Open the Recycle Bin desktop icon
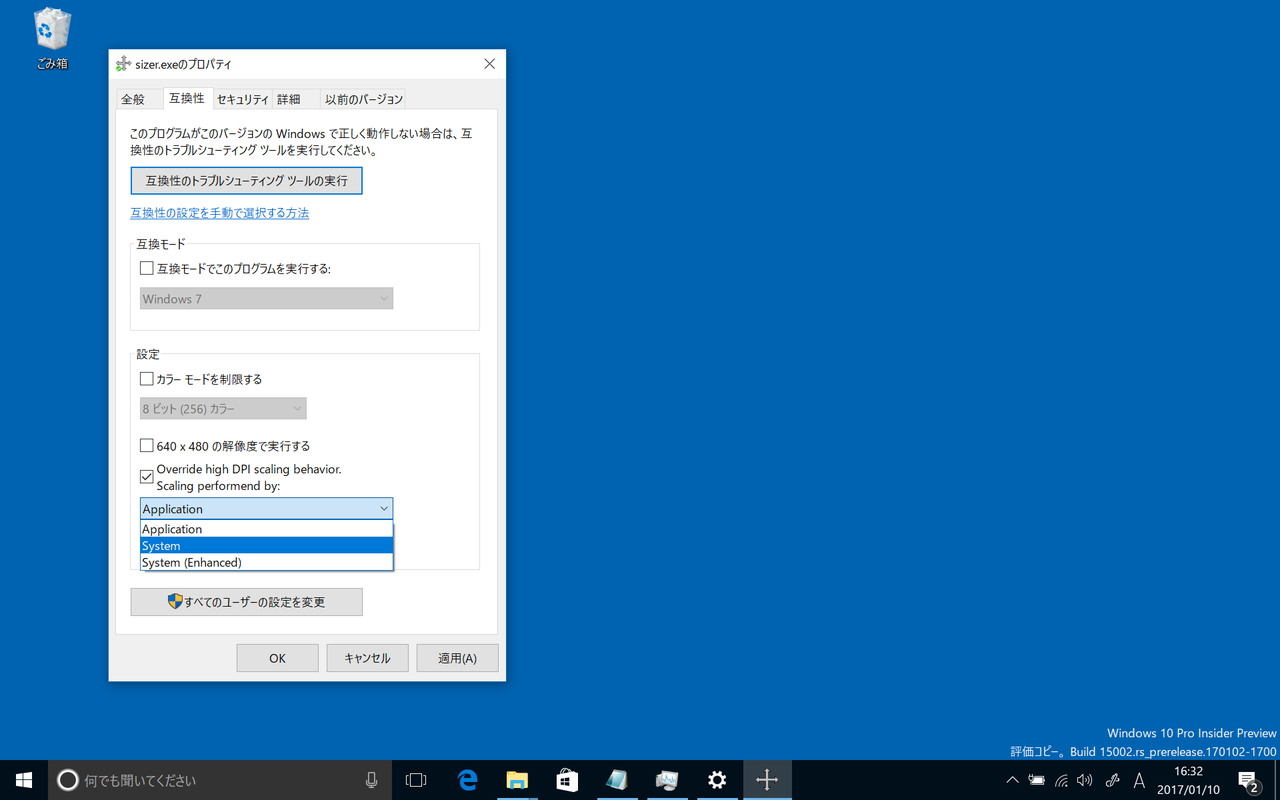The width and height of the screenshot is (1280, 800). (51, 30)
